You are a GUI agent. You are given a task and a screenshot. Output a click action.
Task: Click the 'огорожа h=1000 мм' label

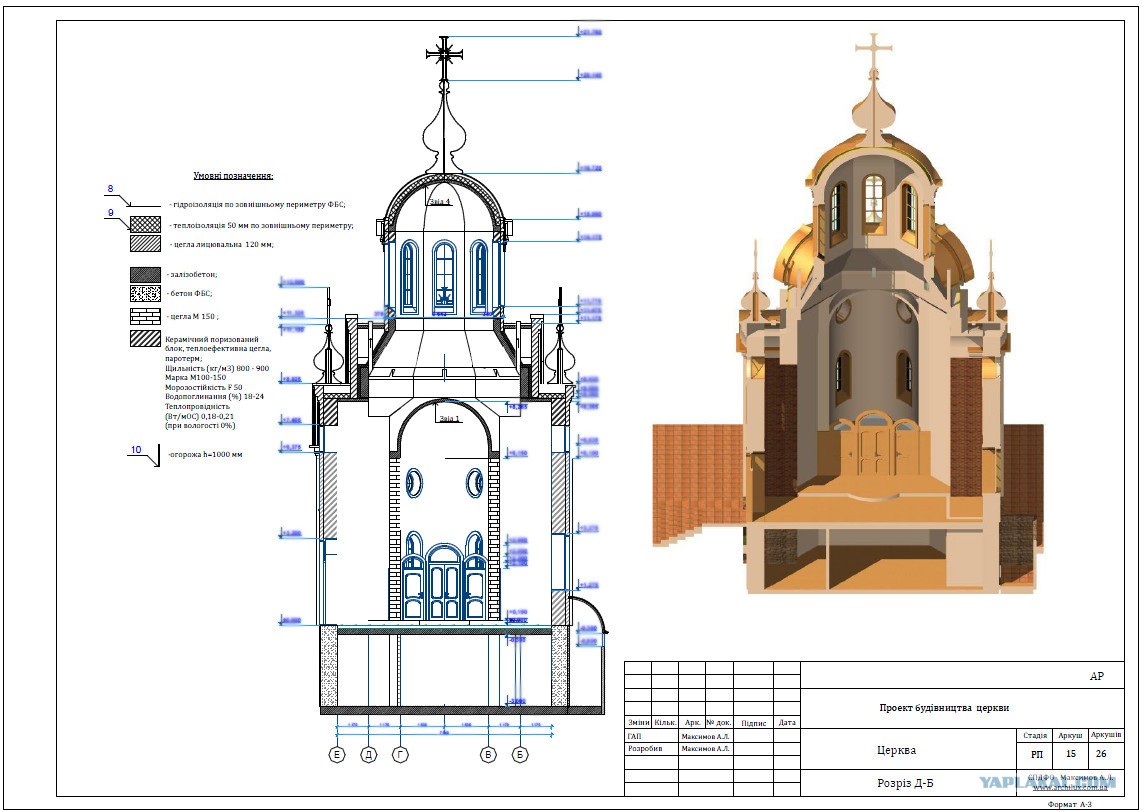coord(205,454)
